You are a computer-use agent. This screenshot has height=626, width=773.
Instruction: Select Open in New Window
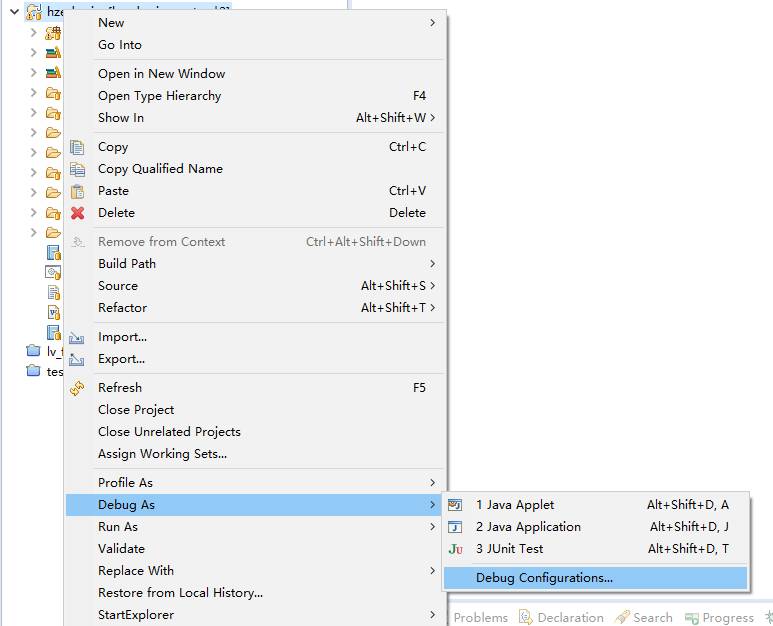(x=255, y=74)
